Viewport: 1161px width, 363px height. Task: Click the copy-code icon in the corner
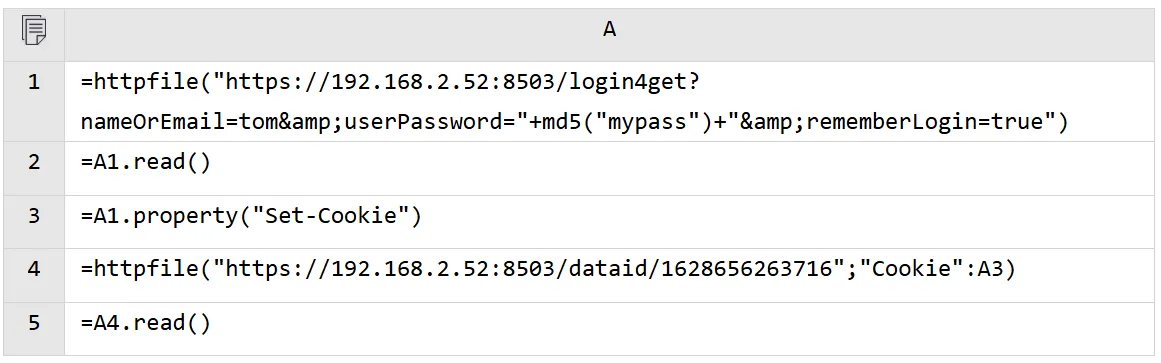click(x=34, y=30)
